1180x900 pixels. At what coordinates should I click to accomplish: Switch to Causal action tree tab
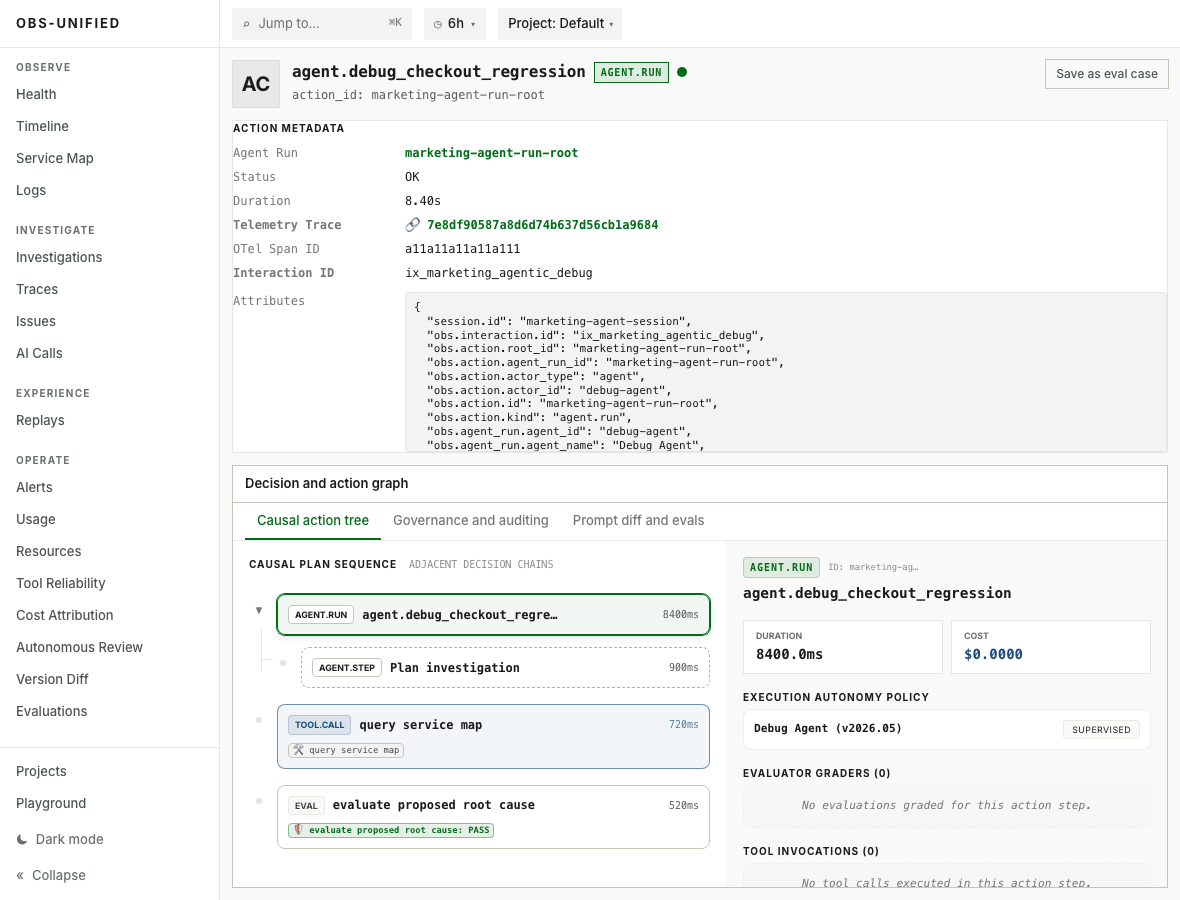[313, 521]
